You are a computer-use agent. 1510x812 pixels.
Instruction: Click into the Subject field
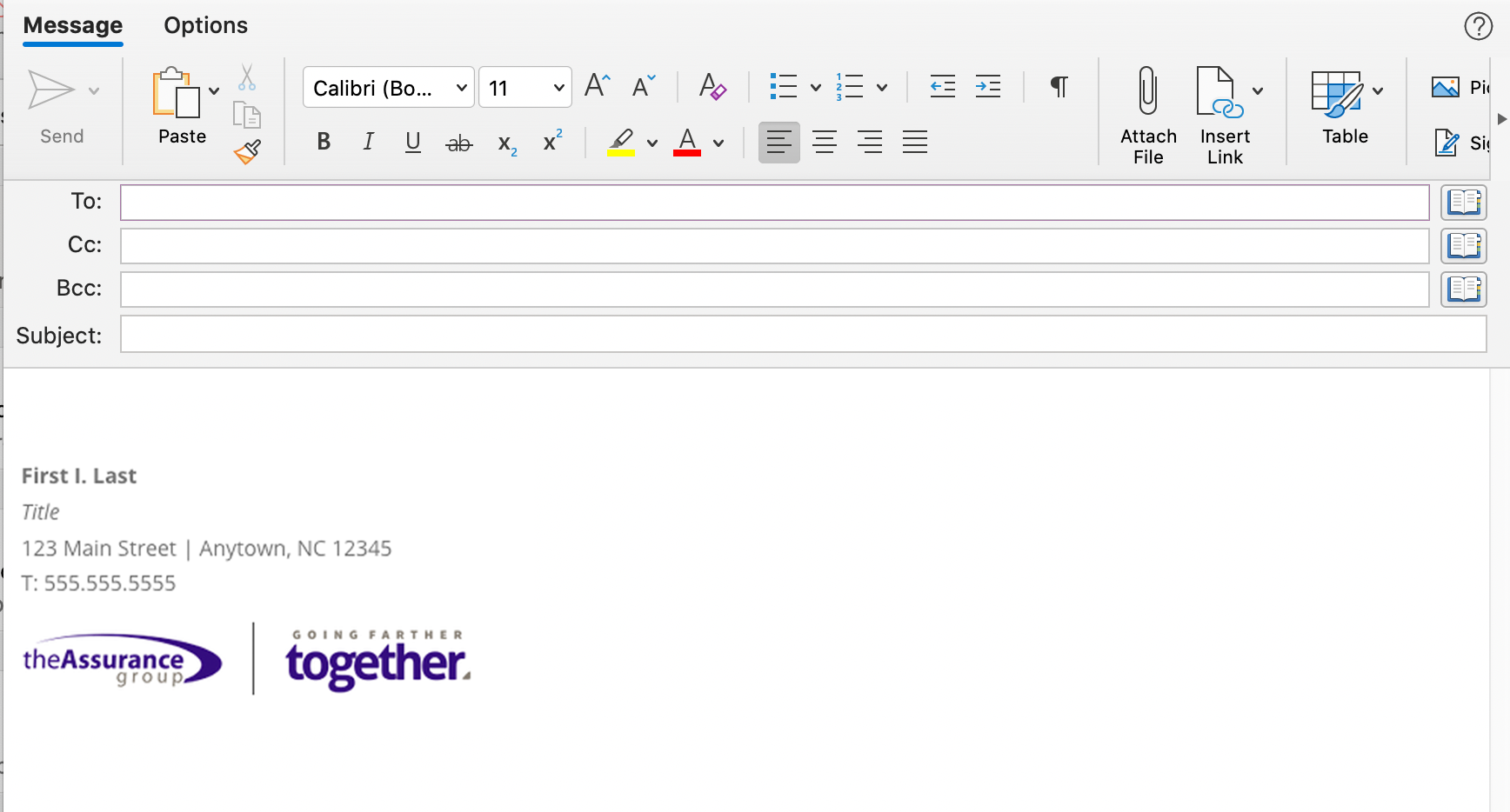804,334
